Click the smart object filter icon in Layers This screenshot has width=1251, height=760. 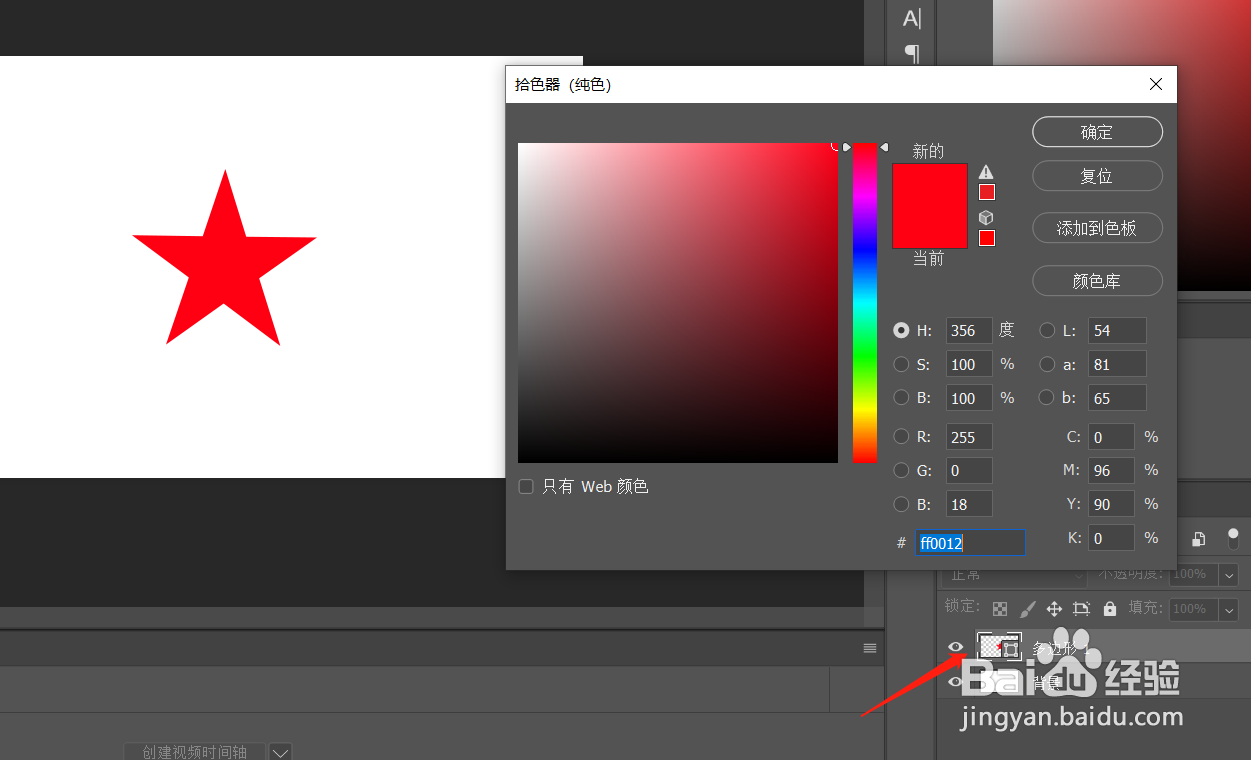click(x=1198, y=539)
